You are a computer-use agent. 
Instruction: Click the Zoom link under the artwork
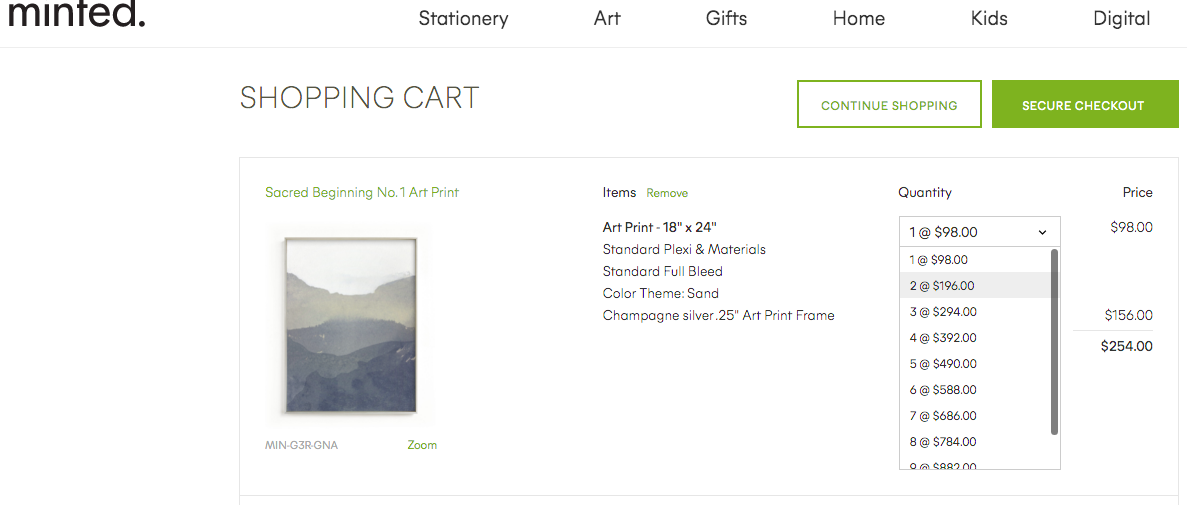[422, 445]
